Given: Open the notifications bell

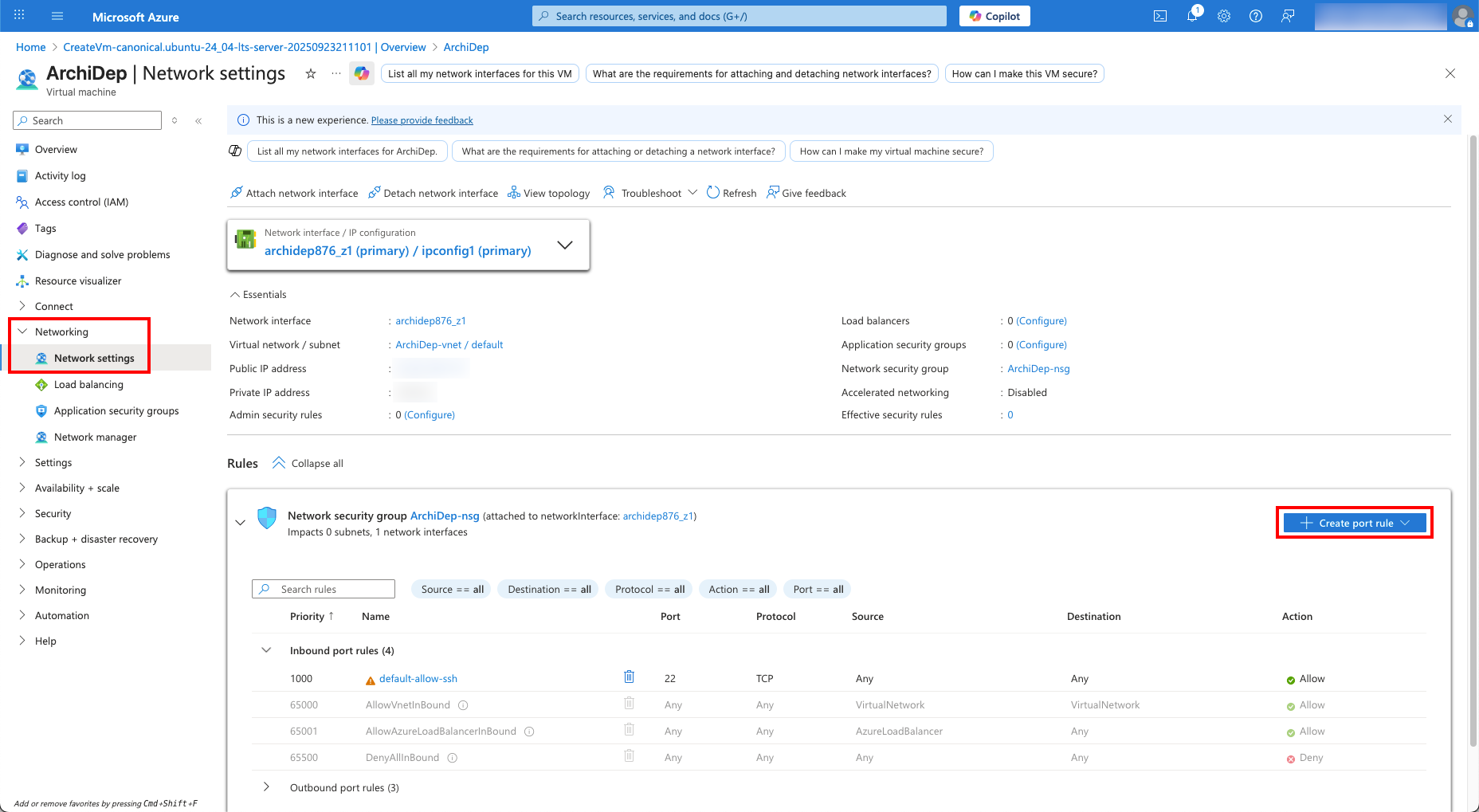Looking at the screenshot, I should (x=1192, y=16).
